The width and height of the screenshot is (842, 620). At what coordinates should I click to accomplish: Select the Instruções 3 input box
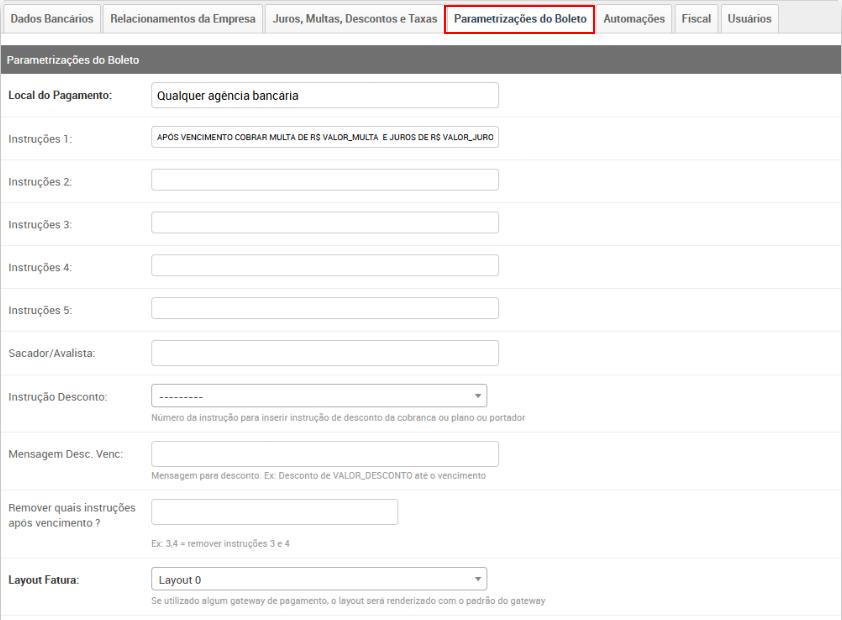click(x=325, y=223)
